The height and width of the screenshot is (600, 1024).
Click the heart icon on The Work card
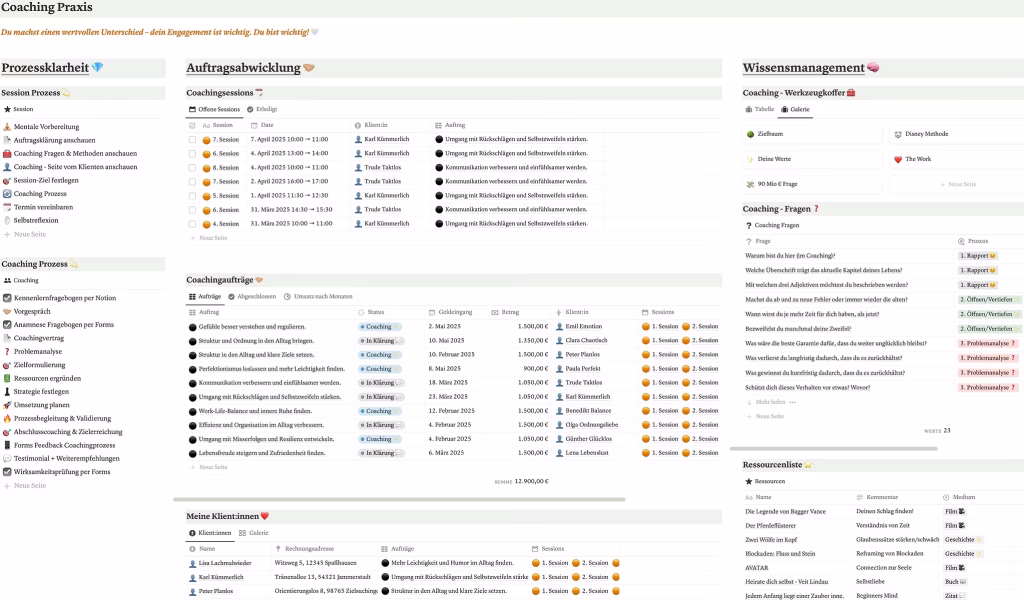coord(898,159)
